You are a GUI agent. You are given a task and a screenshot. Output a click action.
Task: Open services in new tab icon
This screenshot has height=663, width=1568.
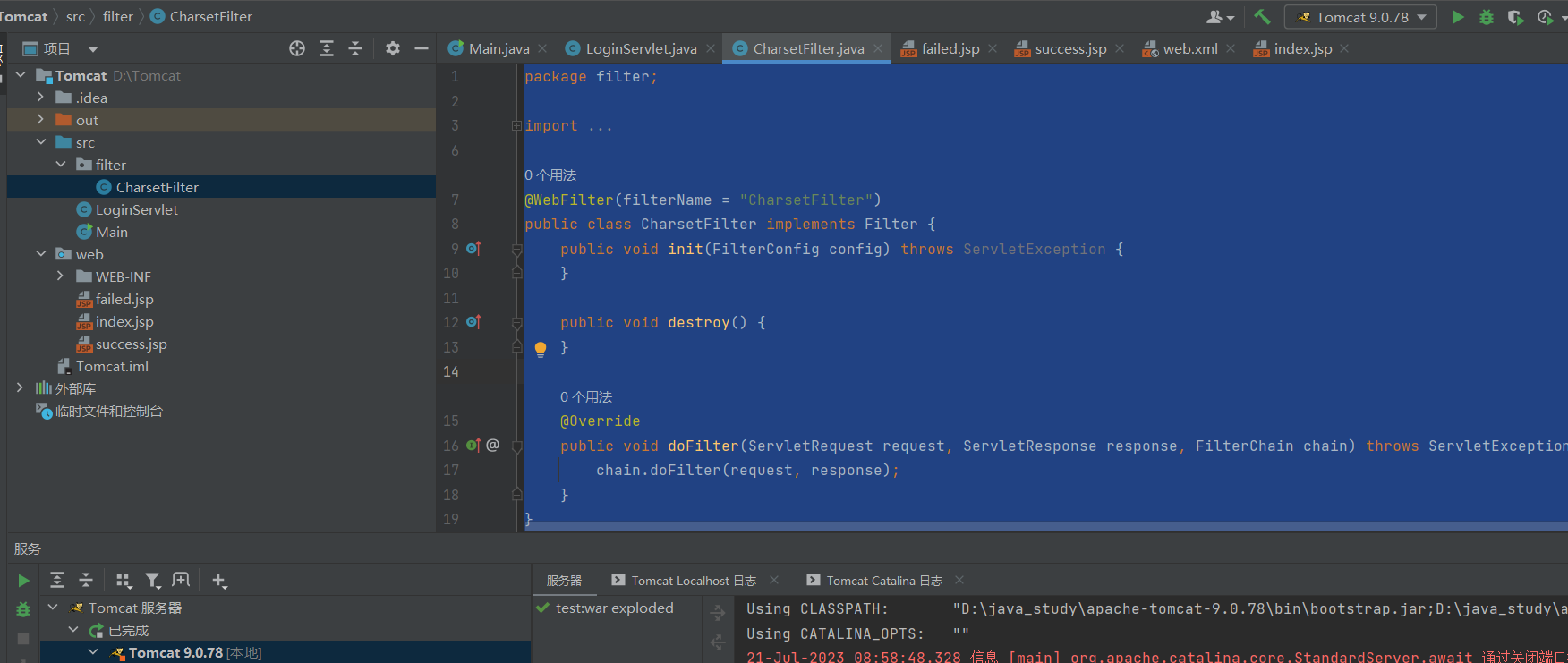pyautogui.click(x=181, y=581)
